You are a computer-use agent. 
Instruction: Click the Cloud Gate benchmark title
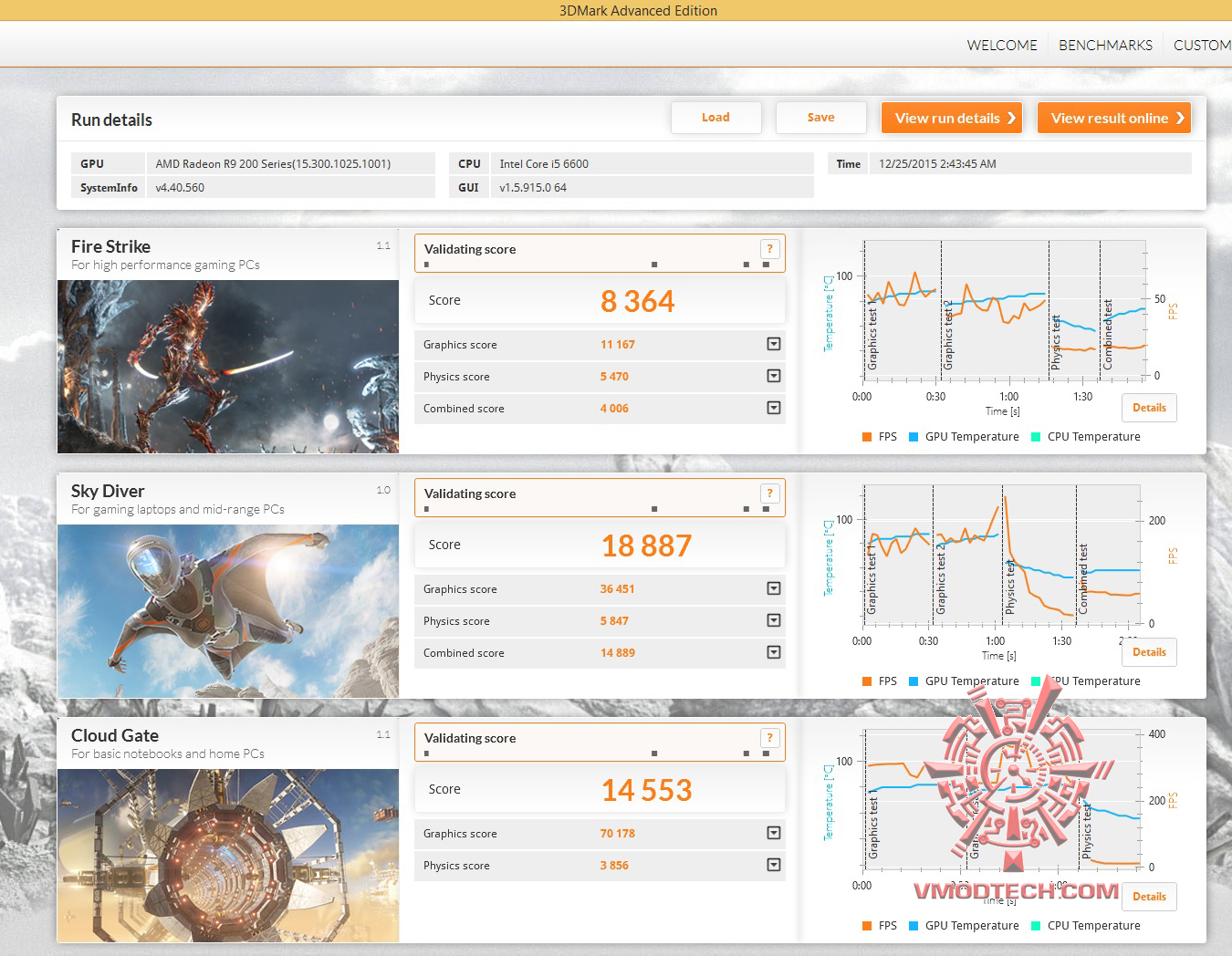coord(115,735)
